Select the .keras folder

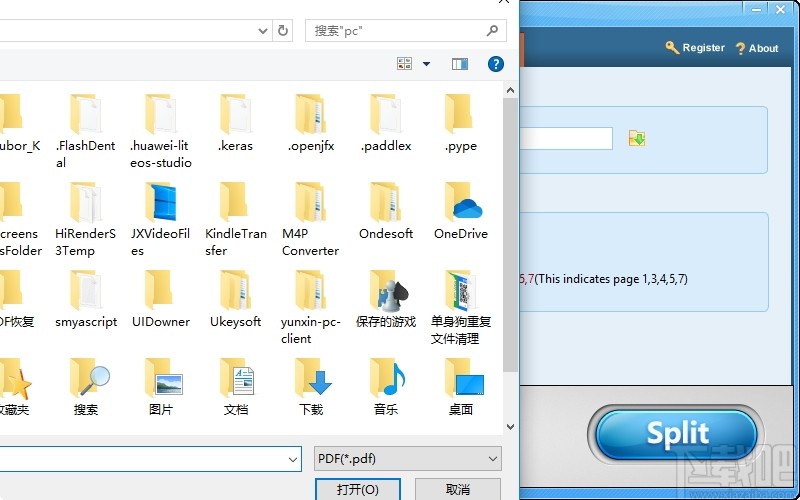(235, 123)
